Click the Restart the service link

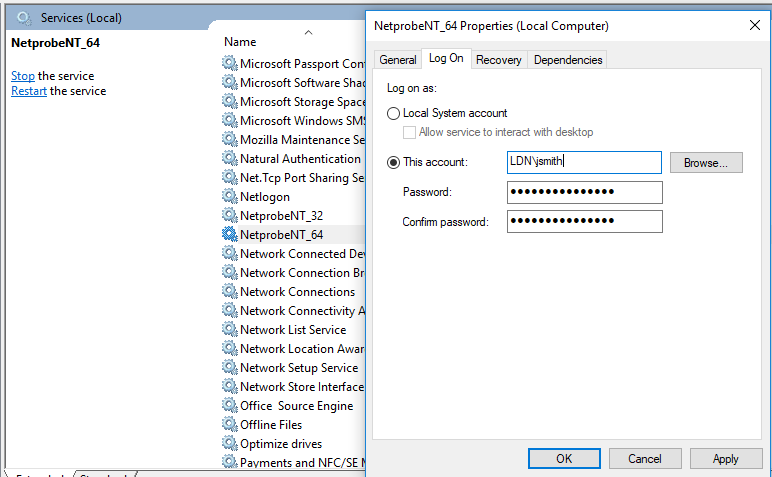(x=29, y=91)
